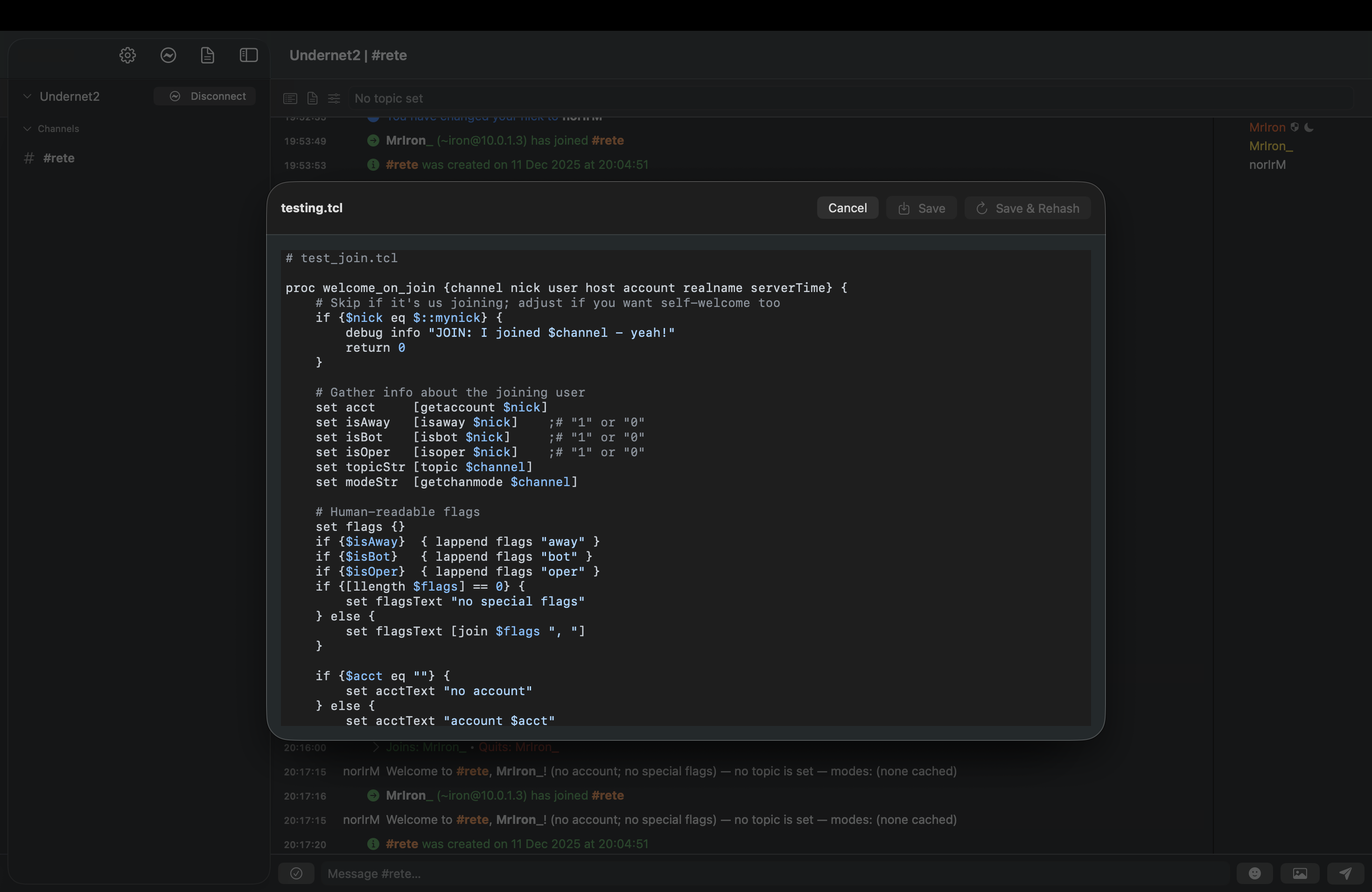Open the channel filter settings sliders icon
This screenshot has width=1372, height=892.
coord(334,98)
